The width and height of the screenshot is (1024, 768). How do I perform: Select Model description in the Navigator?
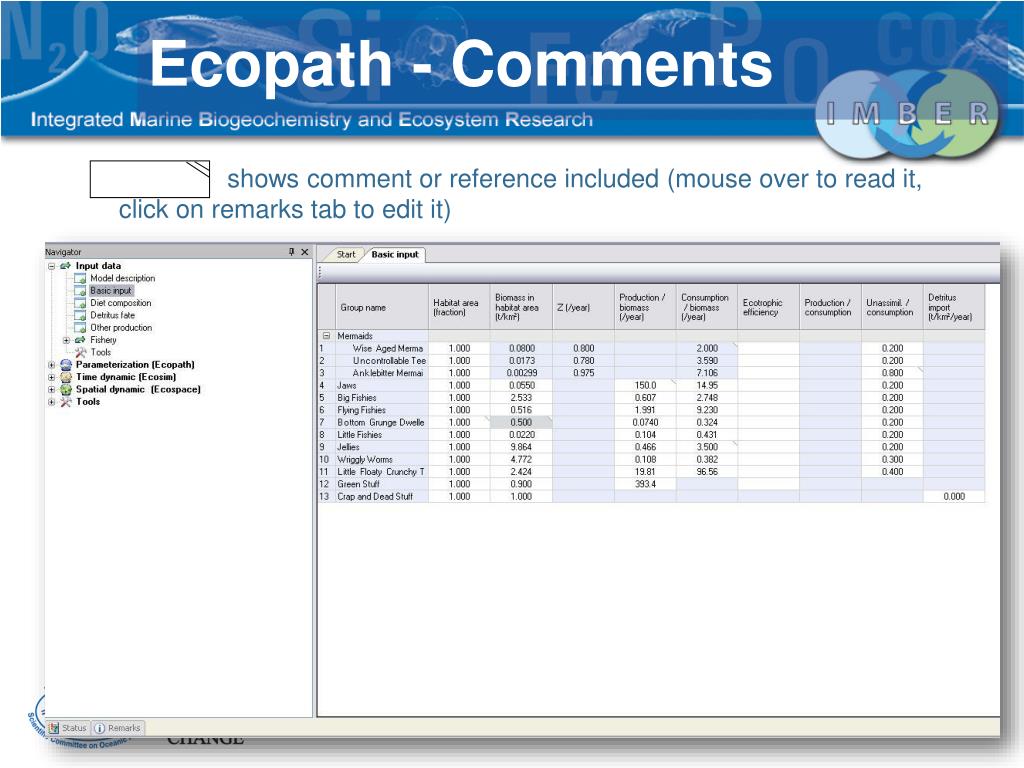(x=123, y=278)
